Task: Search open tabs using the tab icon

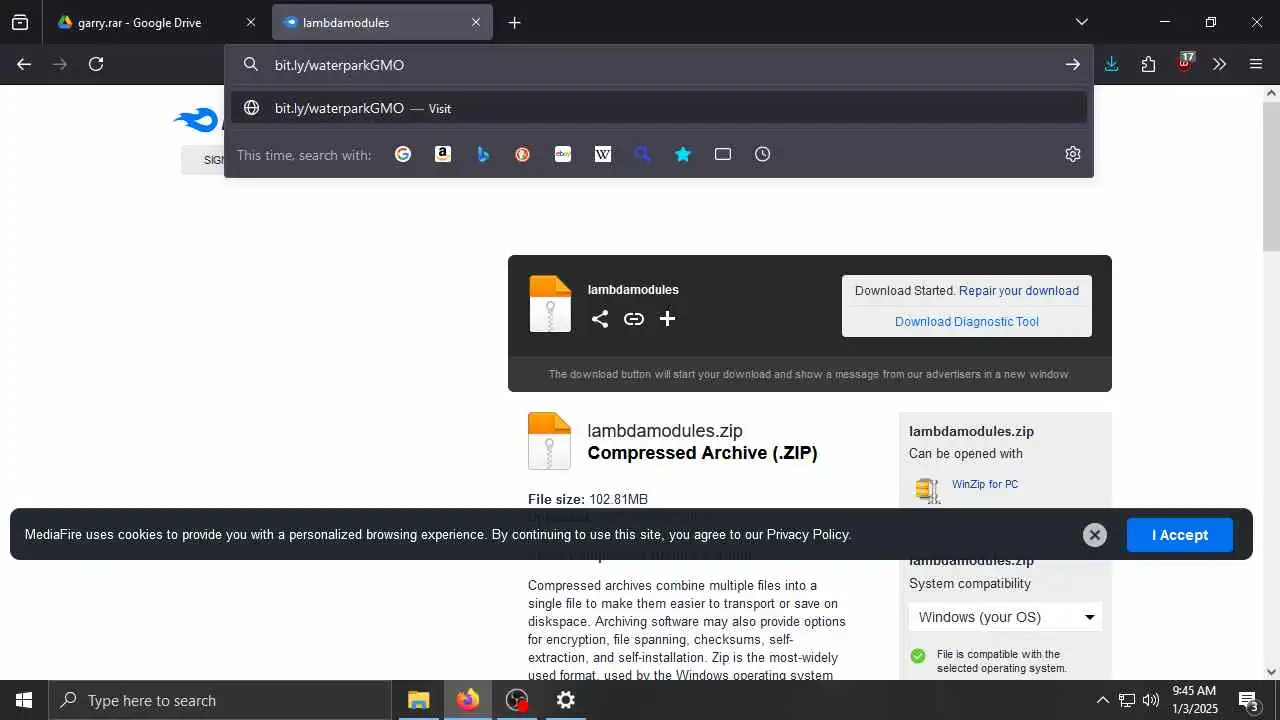Action: pos(723,154)
